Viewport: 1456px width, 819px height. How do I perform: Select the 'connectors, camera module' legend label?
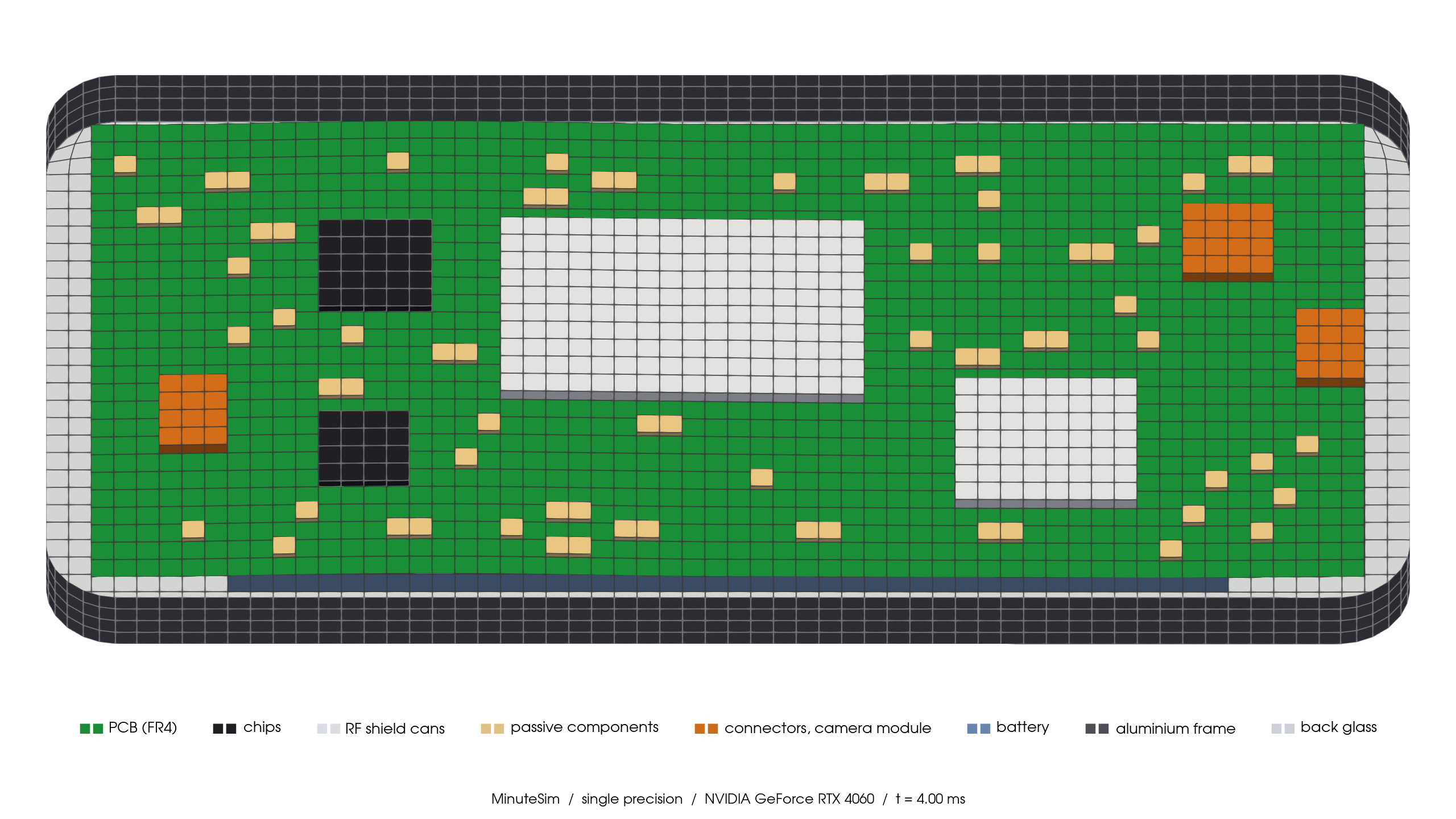coord(828,729)
